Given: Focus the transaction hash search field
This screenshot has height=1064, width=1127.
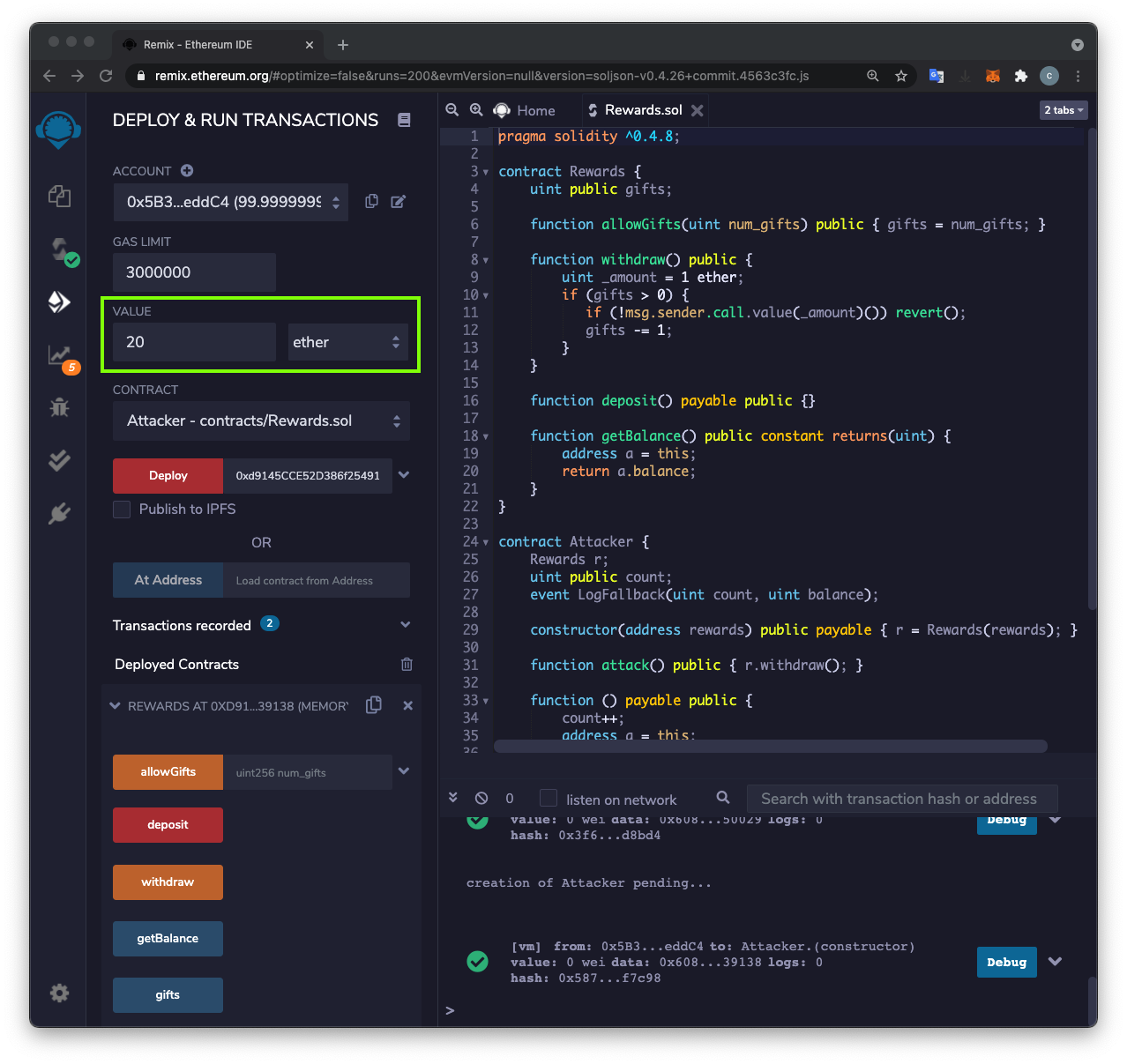Looking at the screenshot, I should coord(901,799).
